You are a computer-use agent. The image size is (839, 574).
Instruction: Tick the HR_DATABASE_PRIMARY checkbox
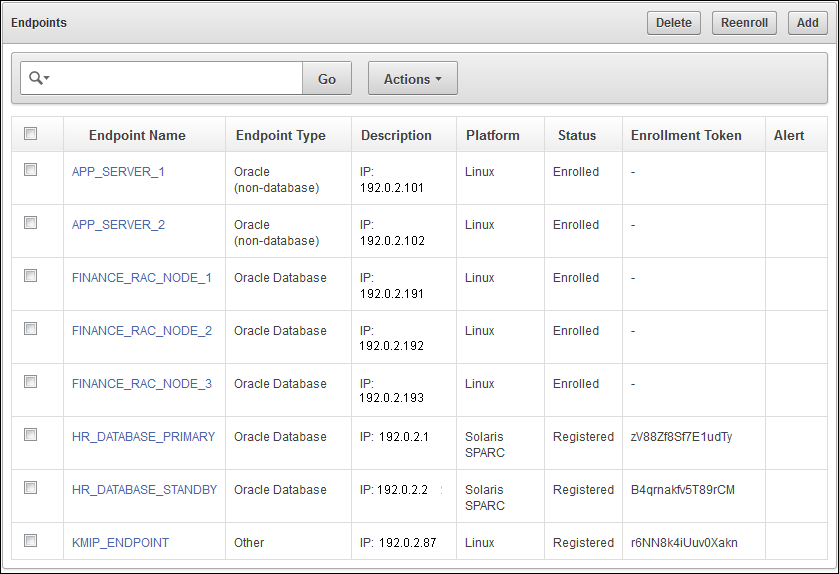[30, 434]
